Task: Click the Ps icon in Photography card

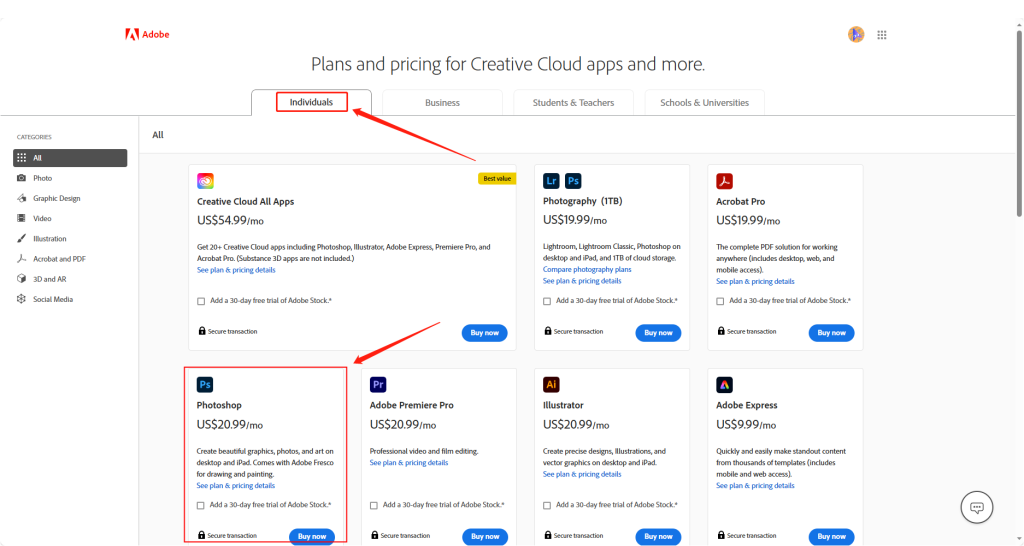Action: click(x=573, y=181)
